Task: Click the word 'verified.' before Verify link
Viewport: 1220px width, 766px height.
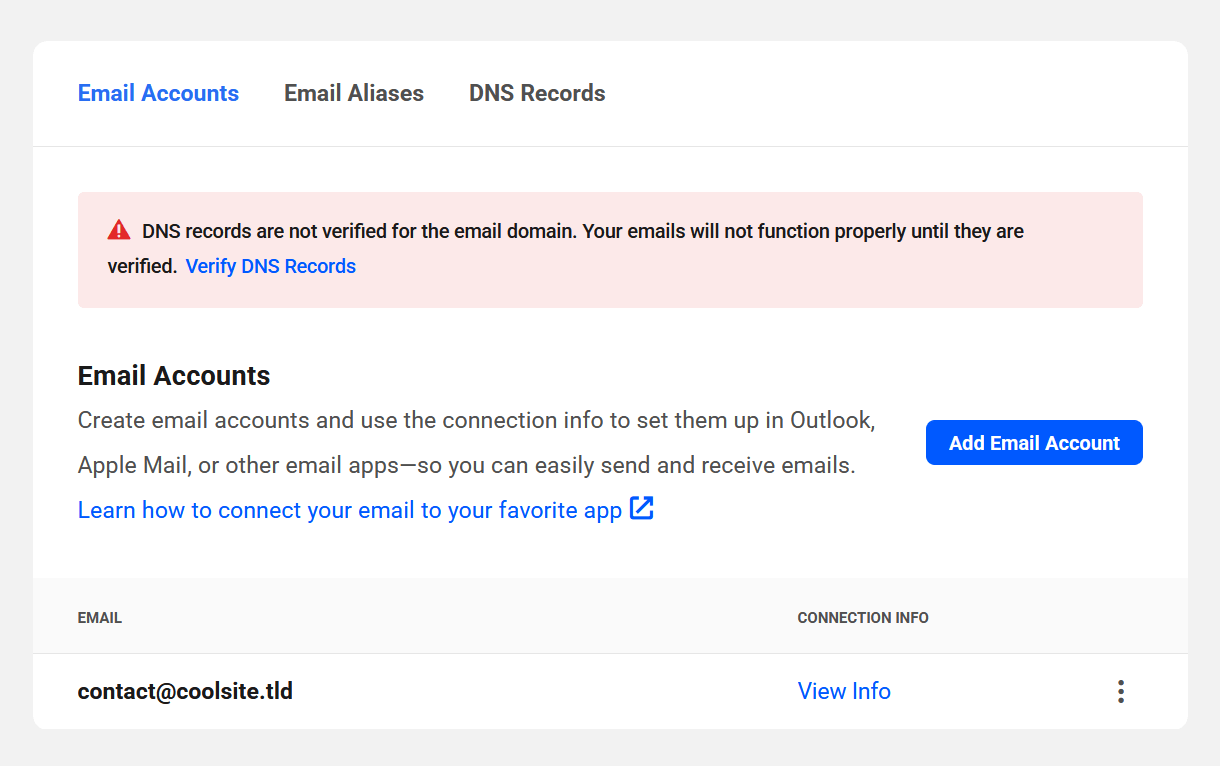Action: click(x=142, y=266)
